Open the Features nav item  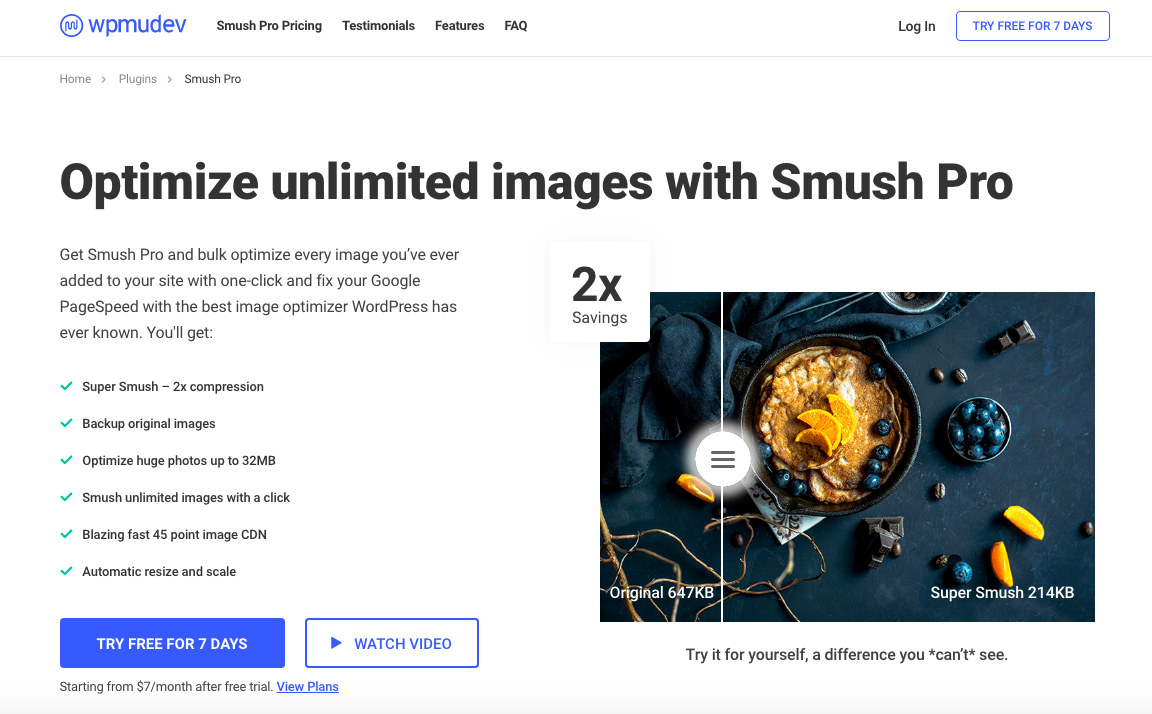pos(459,26)
